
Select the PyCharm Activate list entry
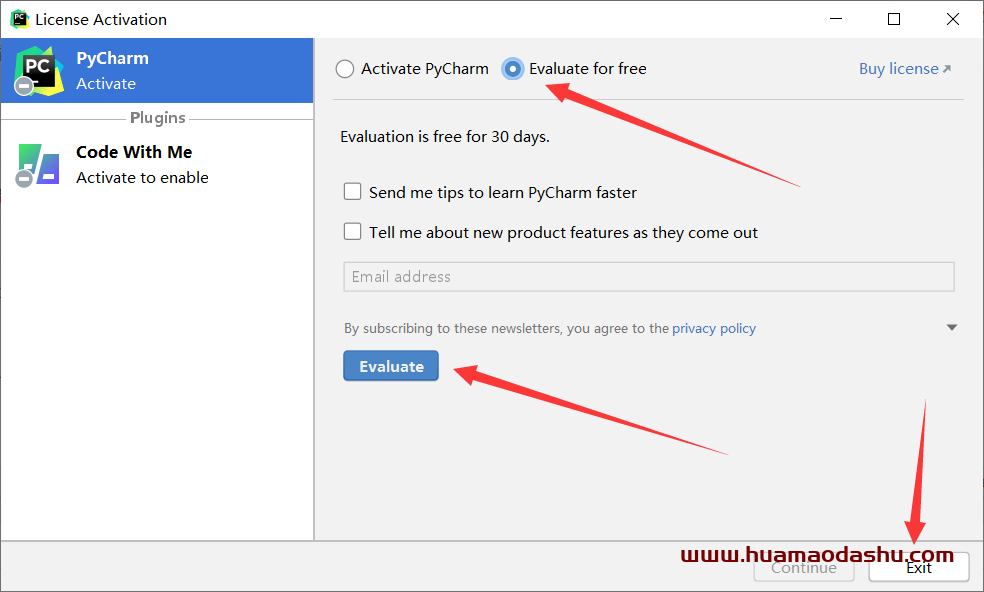coord(157,70)
